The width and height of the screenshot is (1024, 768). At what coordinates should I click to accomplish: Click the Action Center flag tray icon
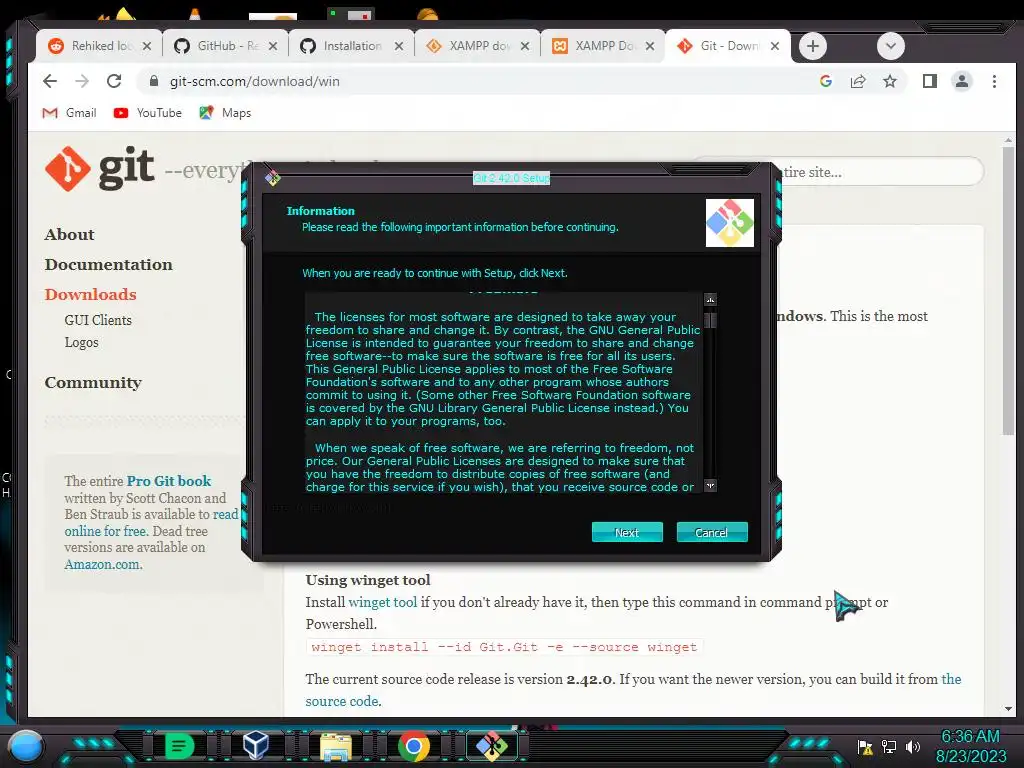tap(865, 747)
